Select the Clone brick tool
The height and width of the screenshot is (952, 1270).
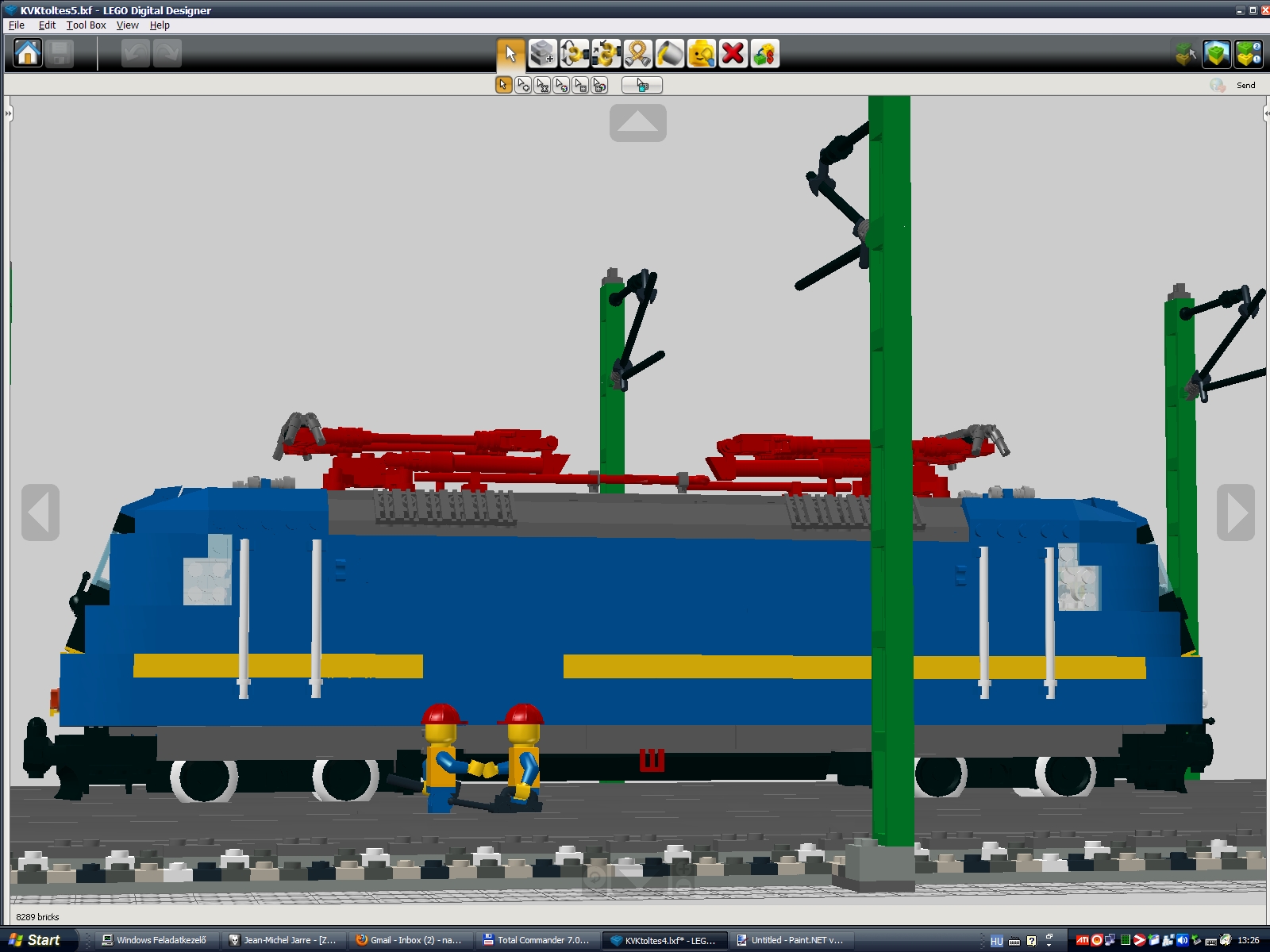(542, 53)
